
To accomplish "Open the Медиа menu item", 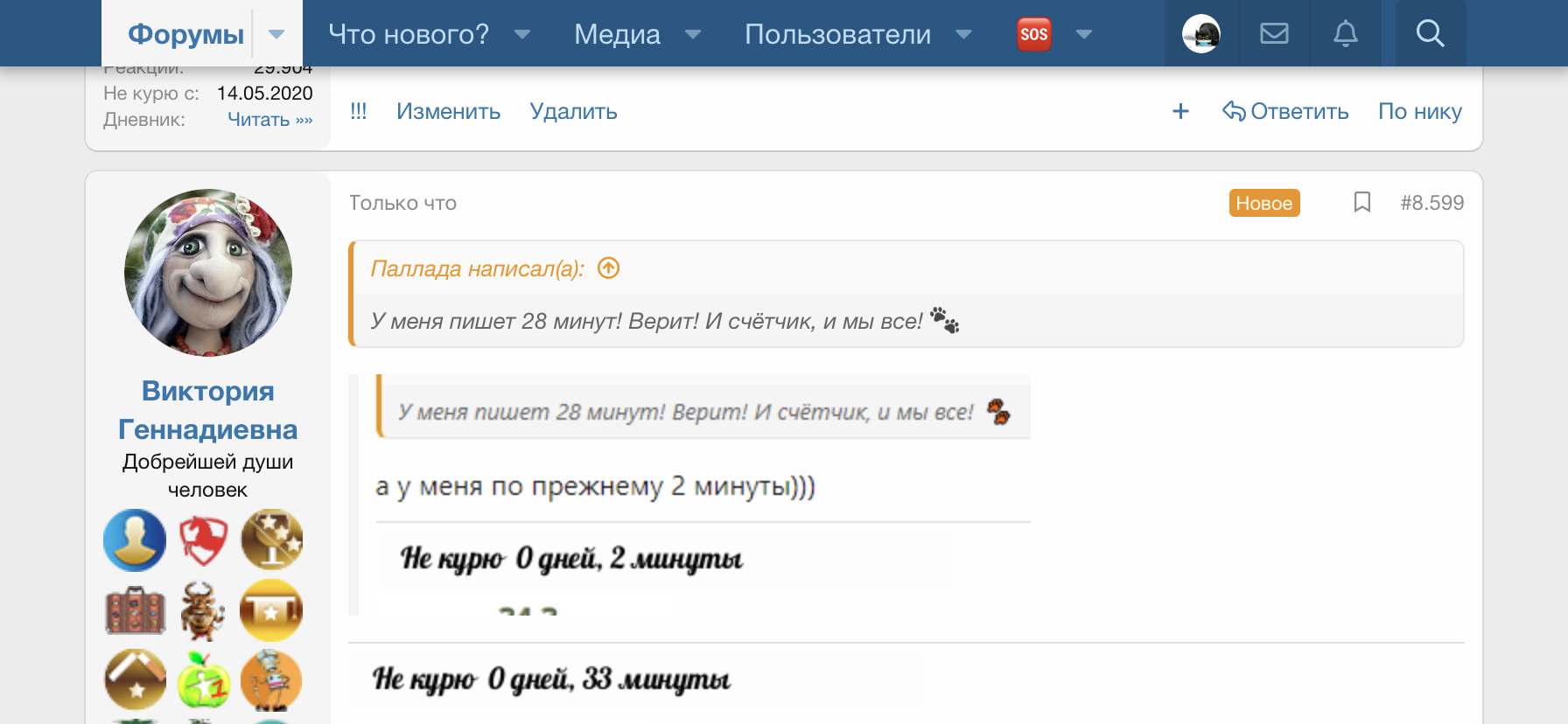I will [617, 34].
